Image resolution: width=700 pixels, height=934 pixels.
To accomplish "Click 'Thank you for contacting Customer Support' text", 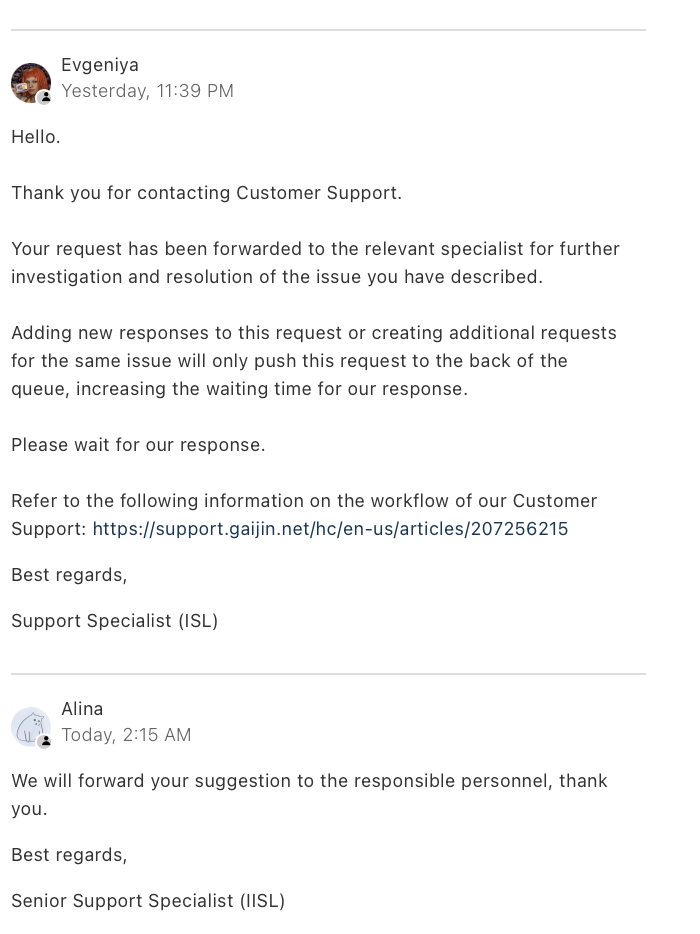I will [206, 193].
